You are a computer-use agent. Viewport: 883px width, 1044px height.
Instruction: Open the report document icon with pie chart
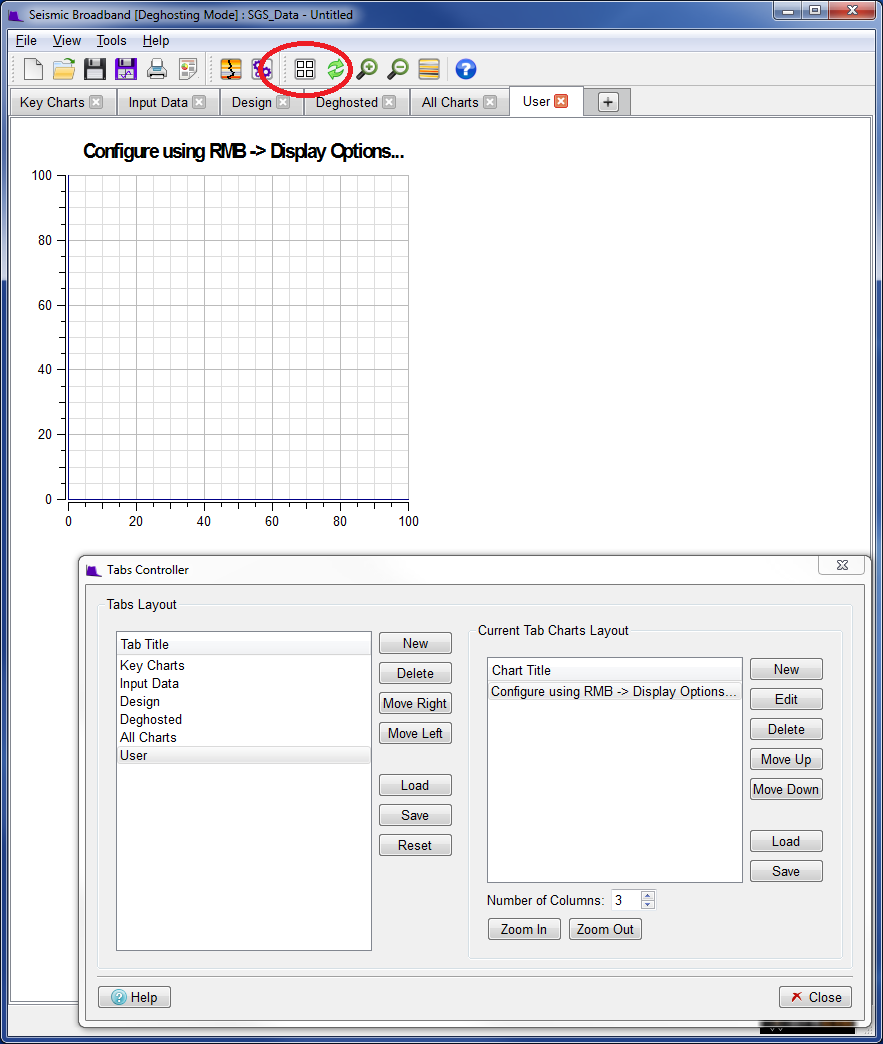(188, 69)
